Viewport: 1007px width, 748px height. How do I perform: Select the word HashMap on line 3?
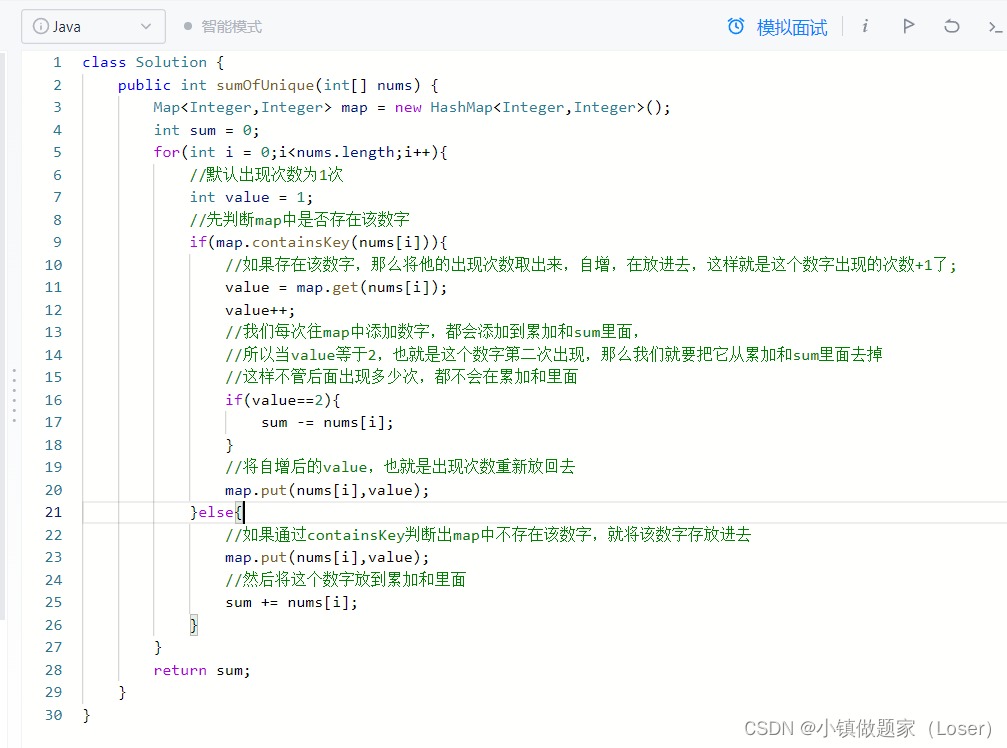point(461,106)
